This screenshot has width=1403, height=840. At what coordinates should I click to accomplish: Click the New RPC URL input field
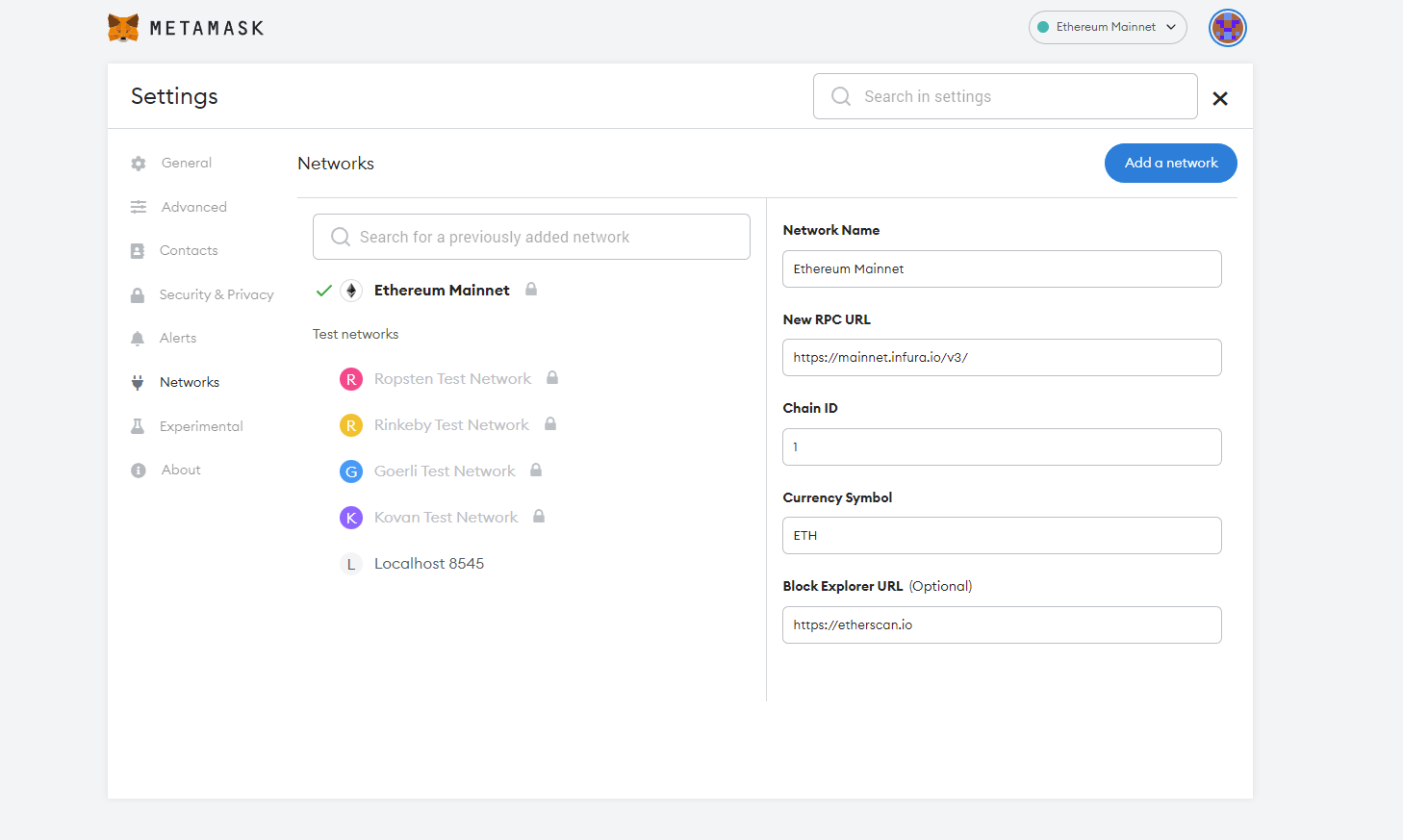tap(1002, 357)
